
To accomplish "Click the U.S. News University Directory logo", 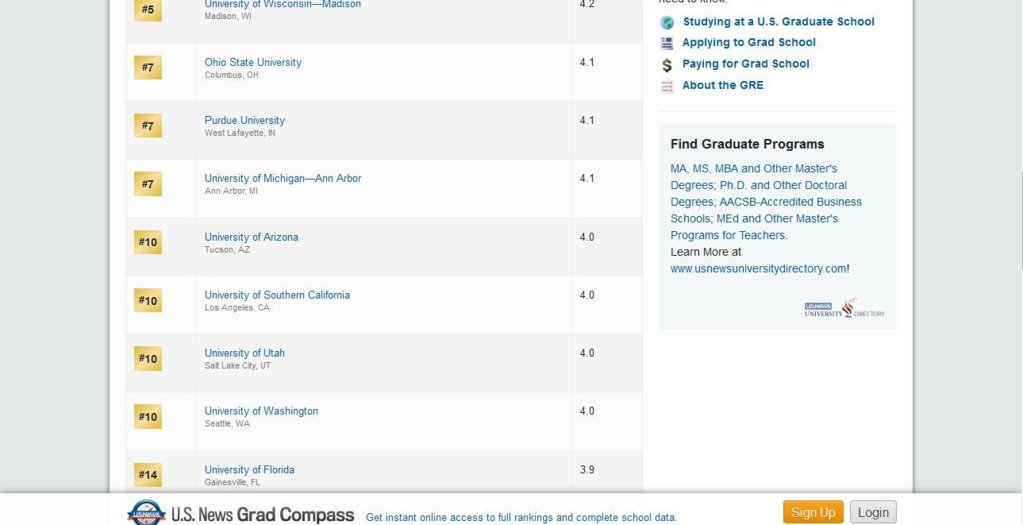I will pos(844,308).
